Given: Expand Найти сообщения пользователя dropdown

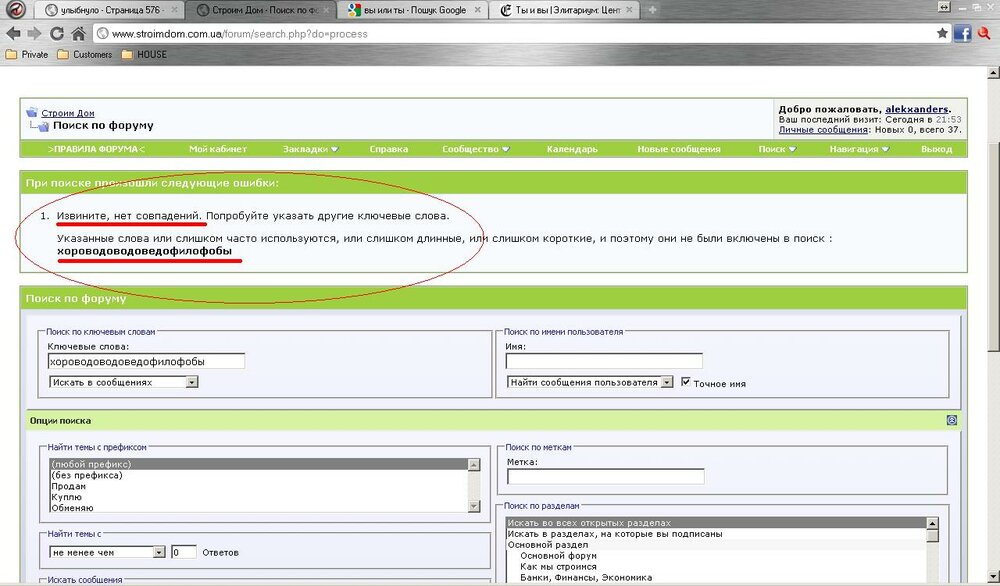Looking at the screenshot, I should coord(590,382).
